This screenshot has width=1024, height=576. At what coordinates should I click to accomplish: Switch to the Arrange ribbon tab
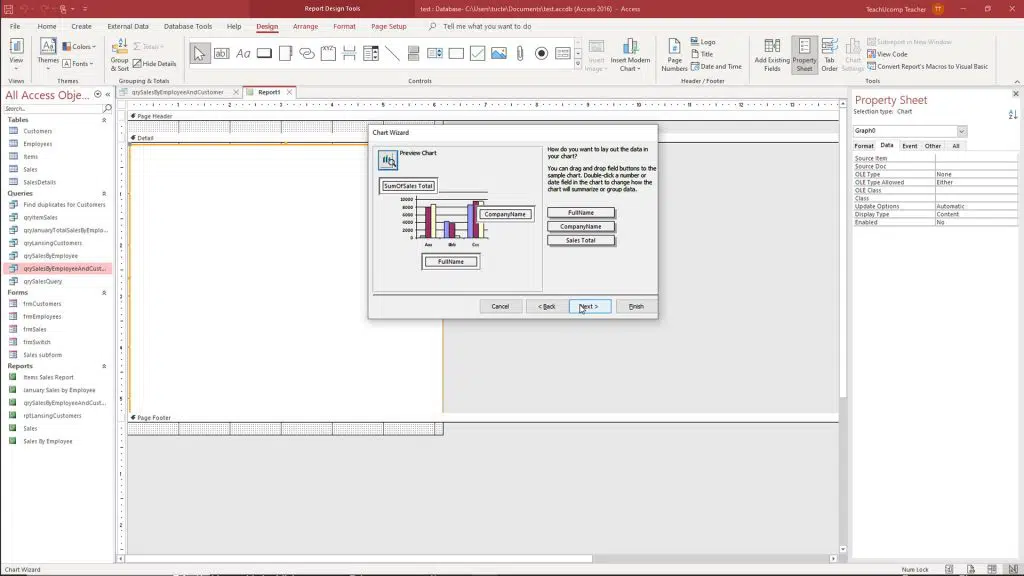point(306,26)
